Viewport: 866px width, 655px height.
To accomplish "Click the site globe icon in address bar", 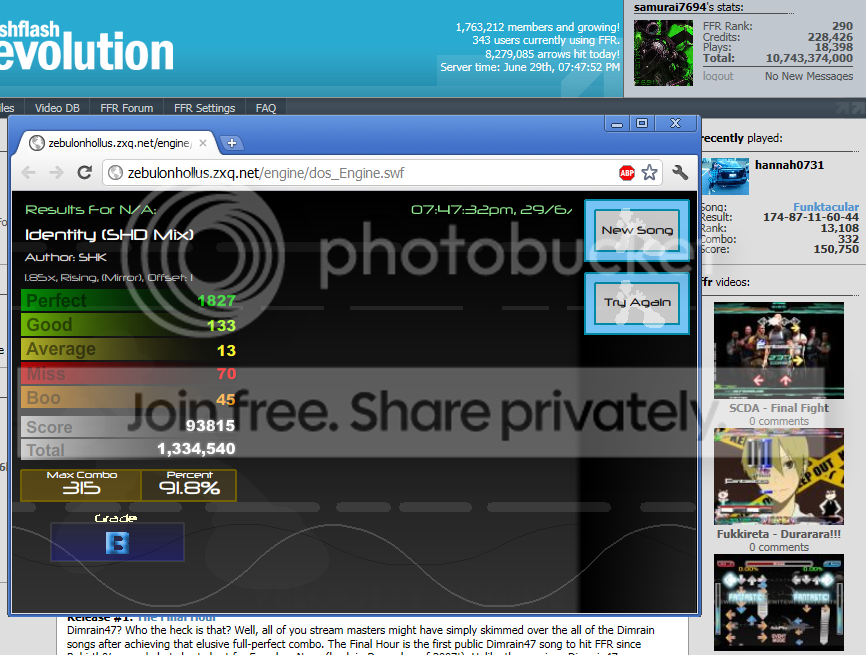I will click(x=115, y=173).
